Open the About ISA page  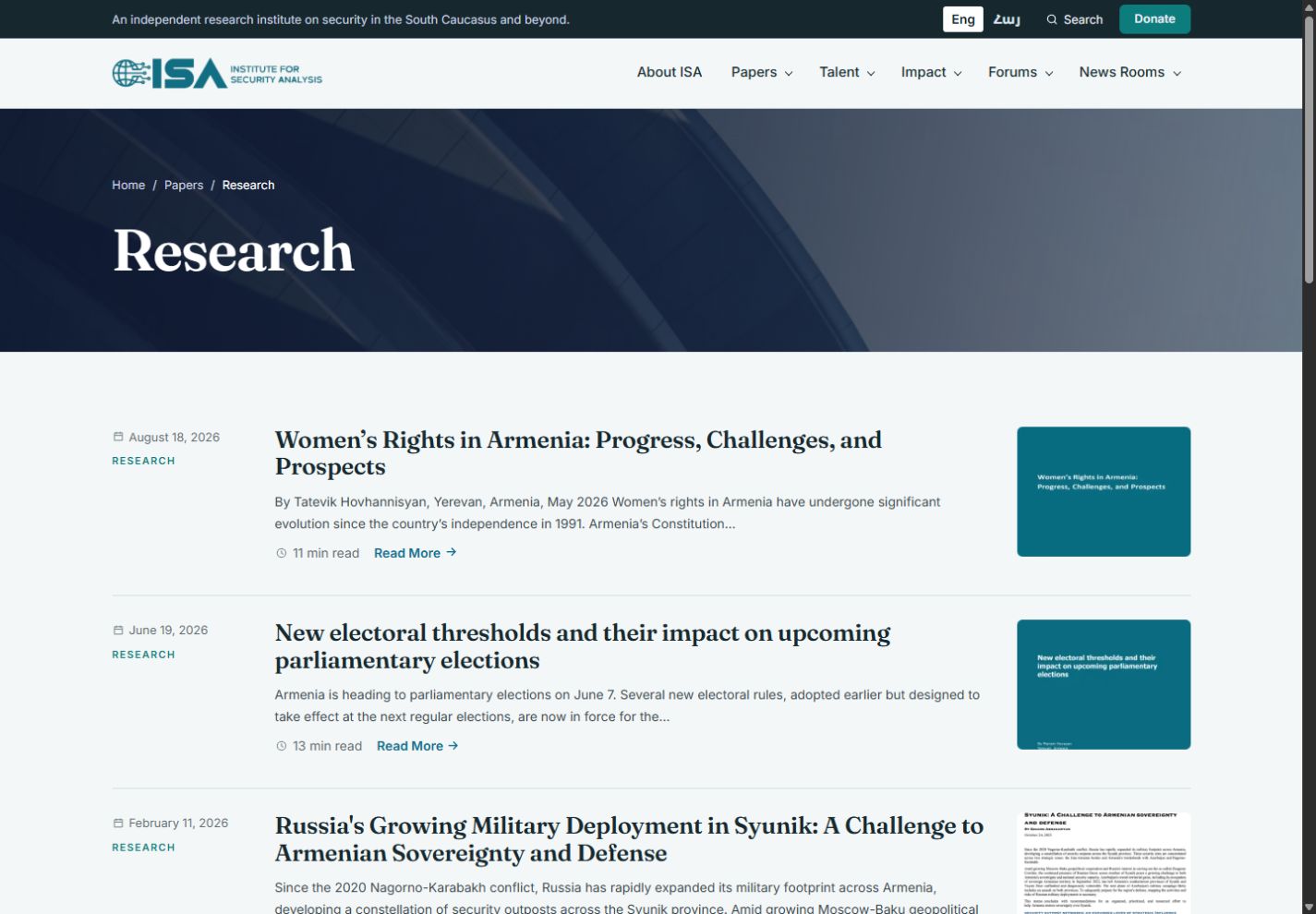[670, 72]
